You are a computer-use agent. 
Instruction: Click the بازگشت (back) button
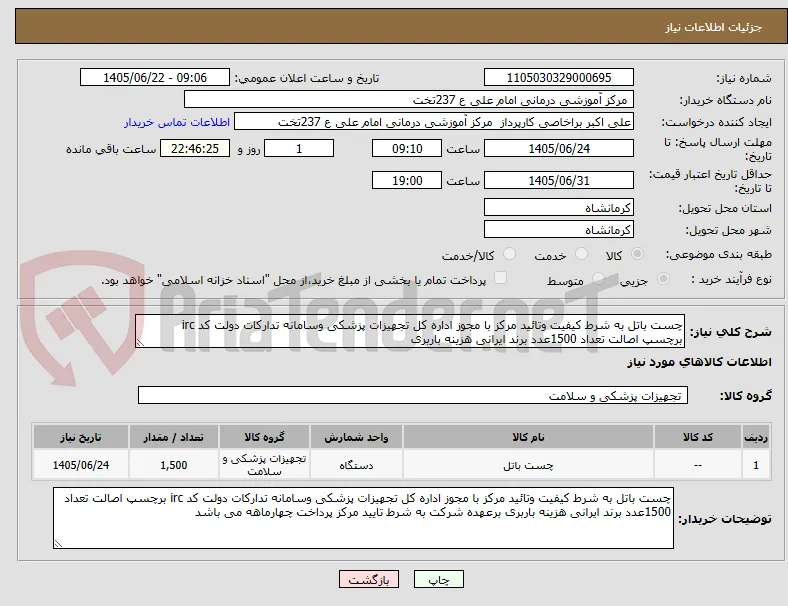coord(369,579)
